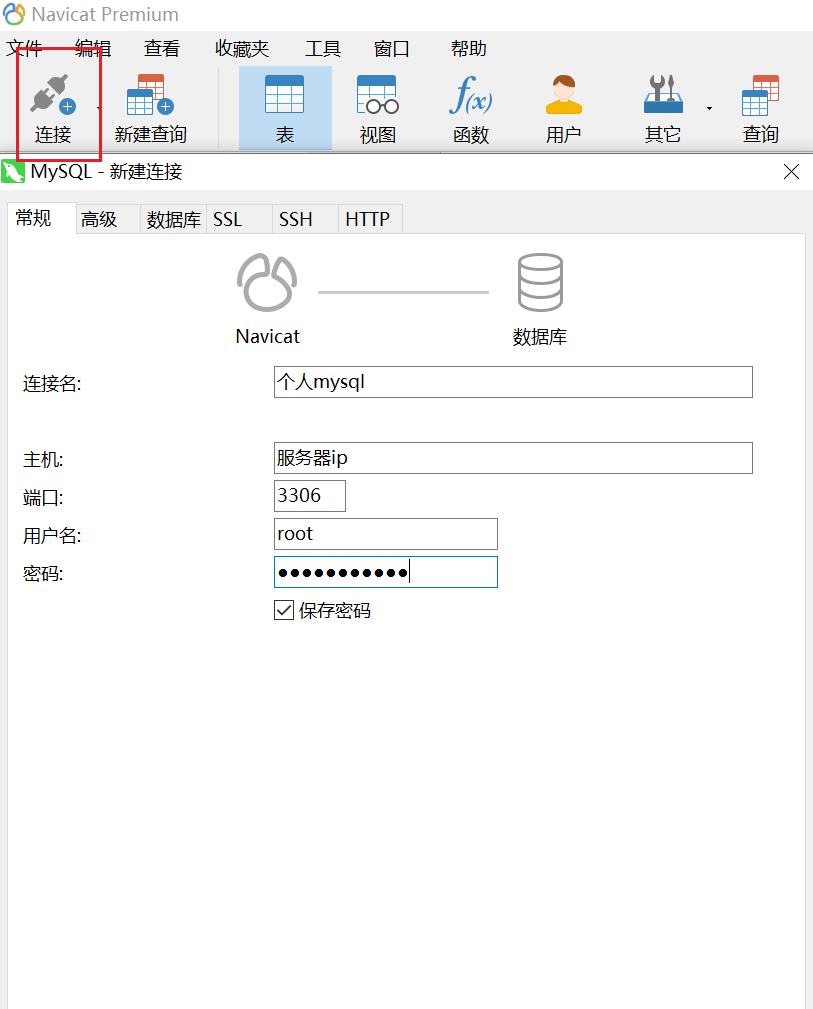
Task: Expand the Connection (连接) dropdown arrow
Action: [x=98, y=108]
